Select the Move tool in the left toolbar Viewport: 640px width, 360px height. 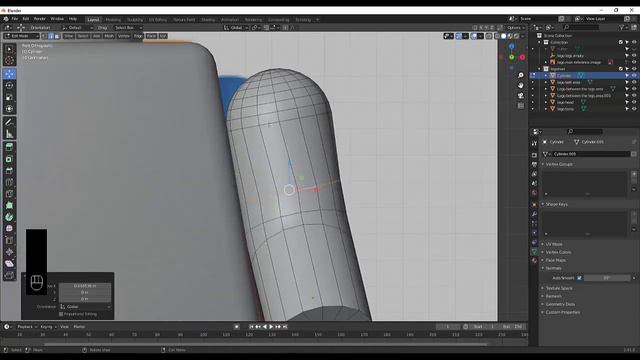pos(9,74)
